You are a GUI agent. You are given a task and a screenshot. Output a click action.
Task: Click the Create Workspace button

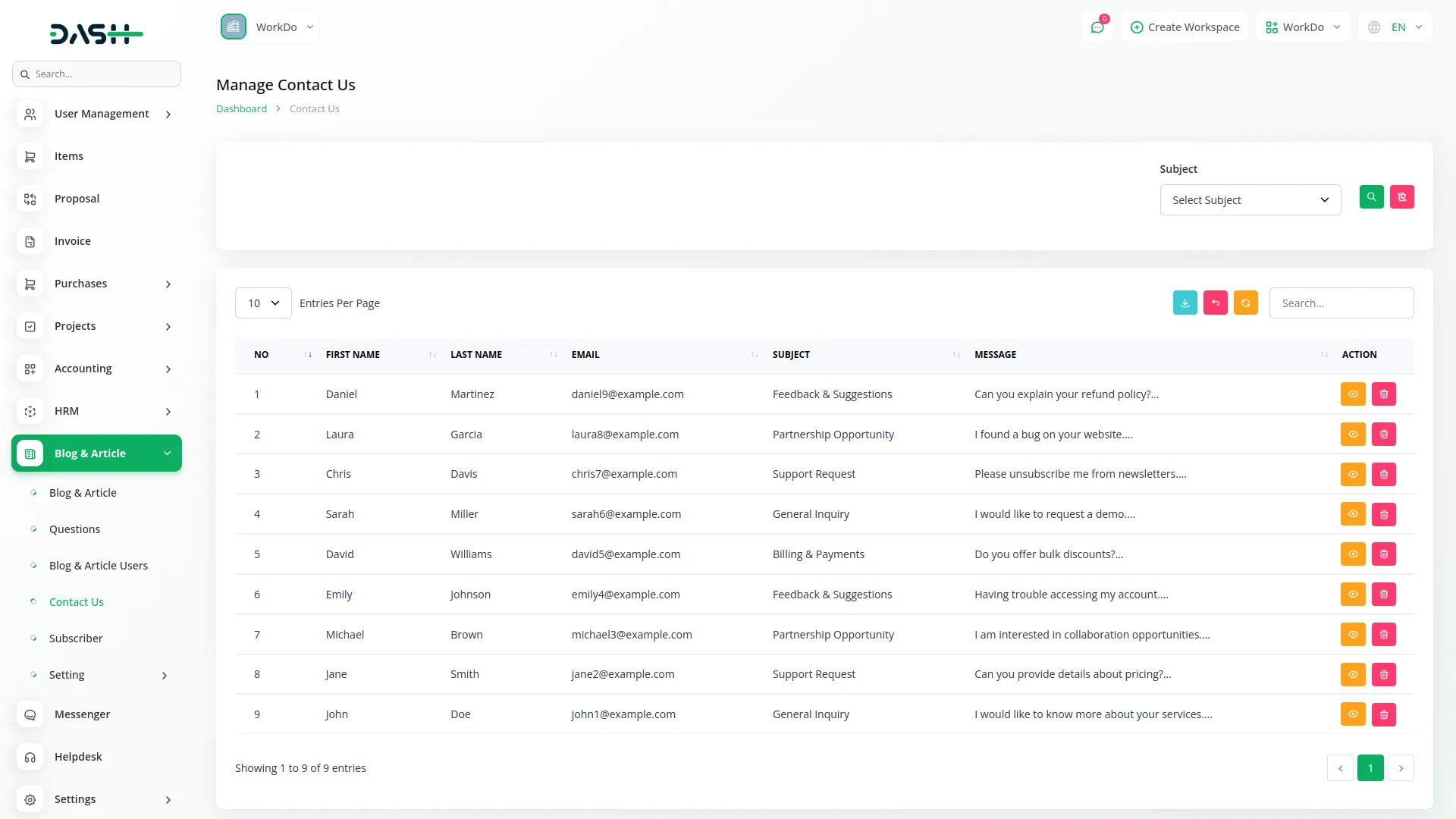[1185, 27]
